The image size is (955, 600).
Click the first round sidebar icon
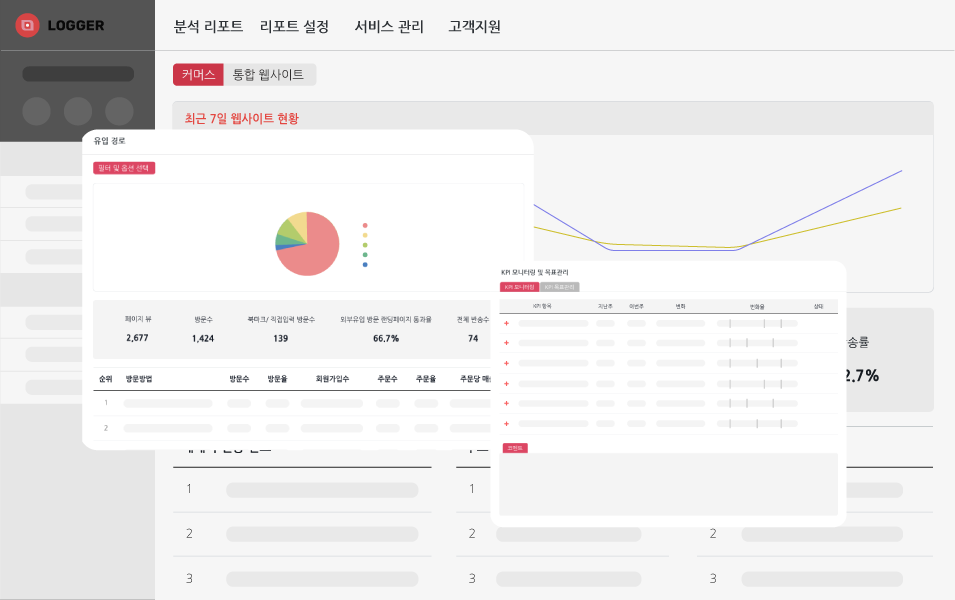(36, 111)
